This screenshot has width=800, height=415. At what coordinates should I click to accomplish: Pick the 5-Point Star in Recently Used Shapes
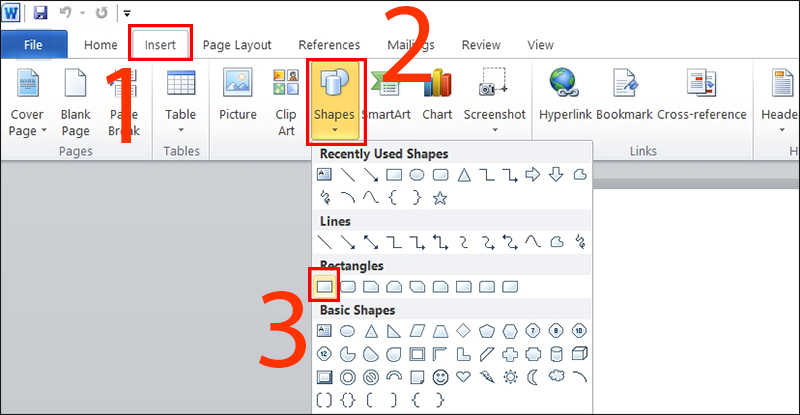(x=440, y=198)
